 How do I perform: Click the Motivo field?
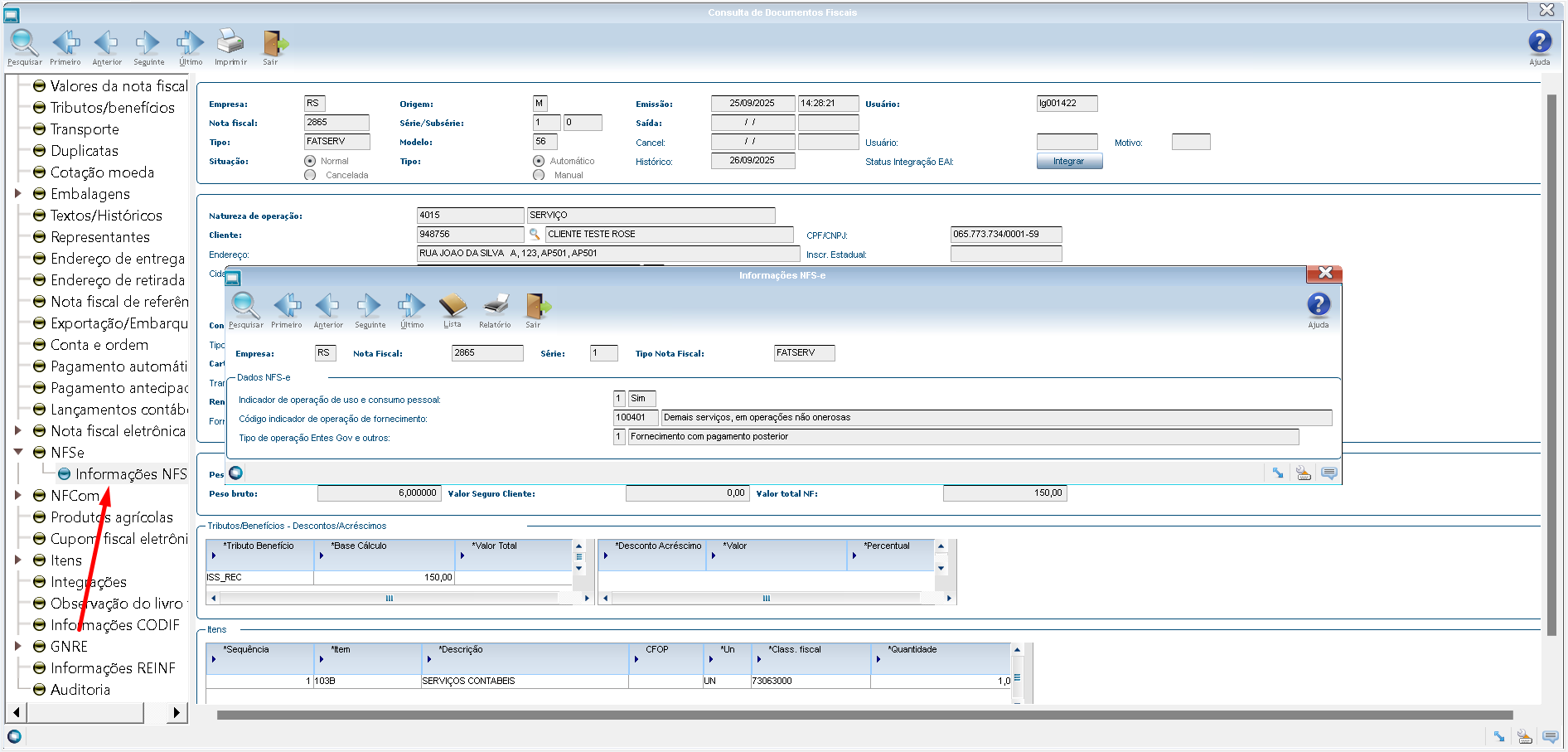1191,142
